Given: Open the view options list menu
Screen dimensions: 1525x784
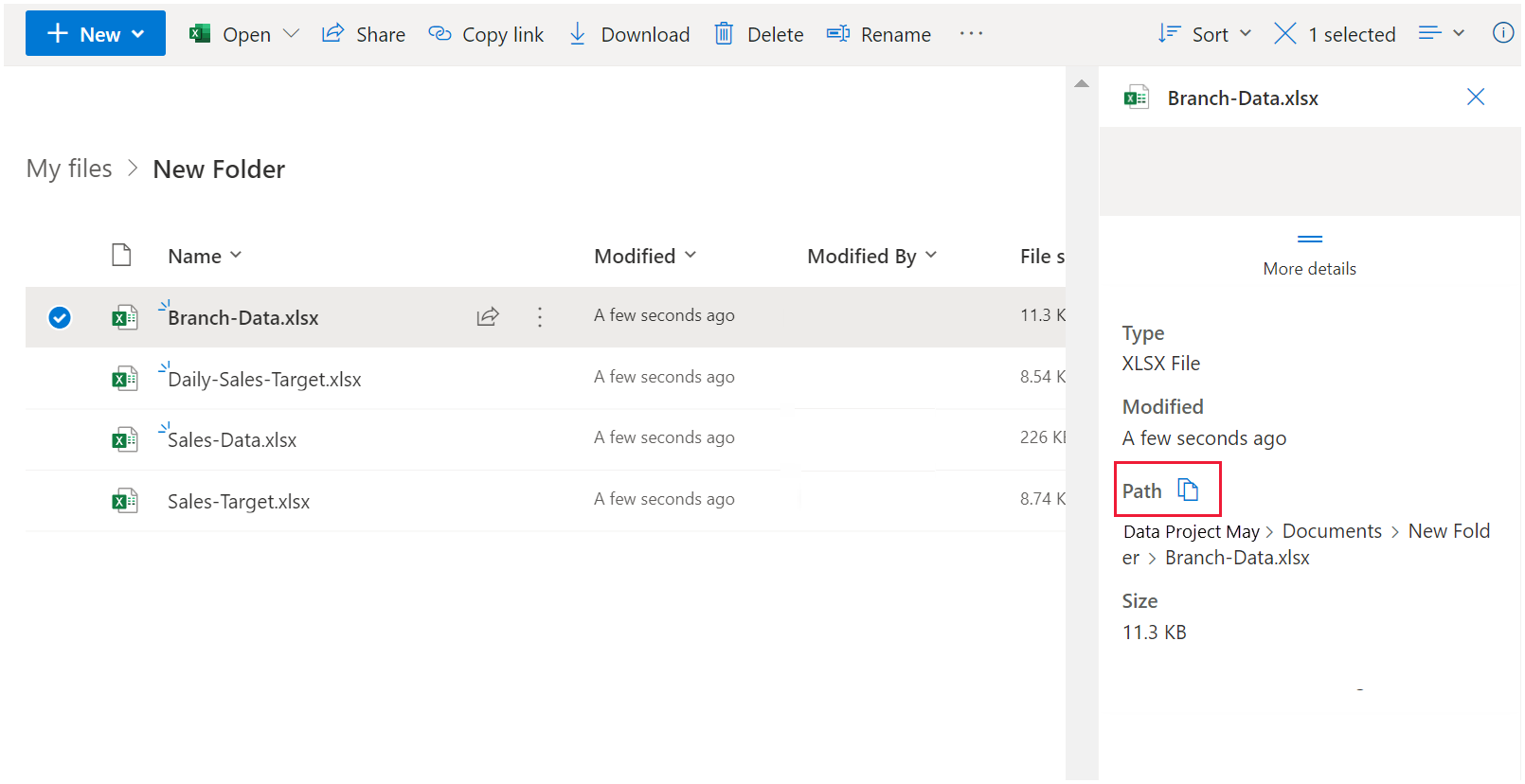Looking at the screenshot, I should [x=1442, y=34].
